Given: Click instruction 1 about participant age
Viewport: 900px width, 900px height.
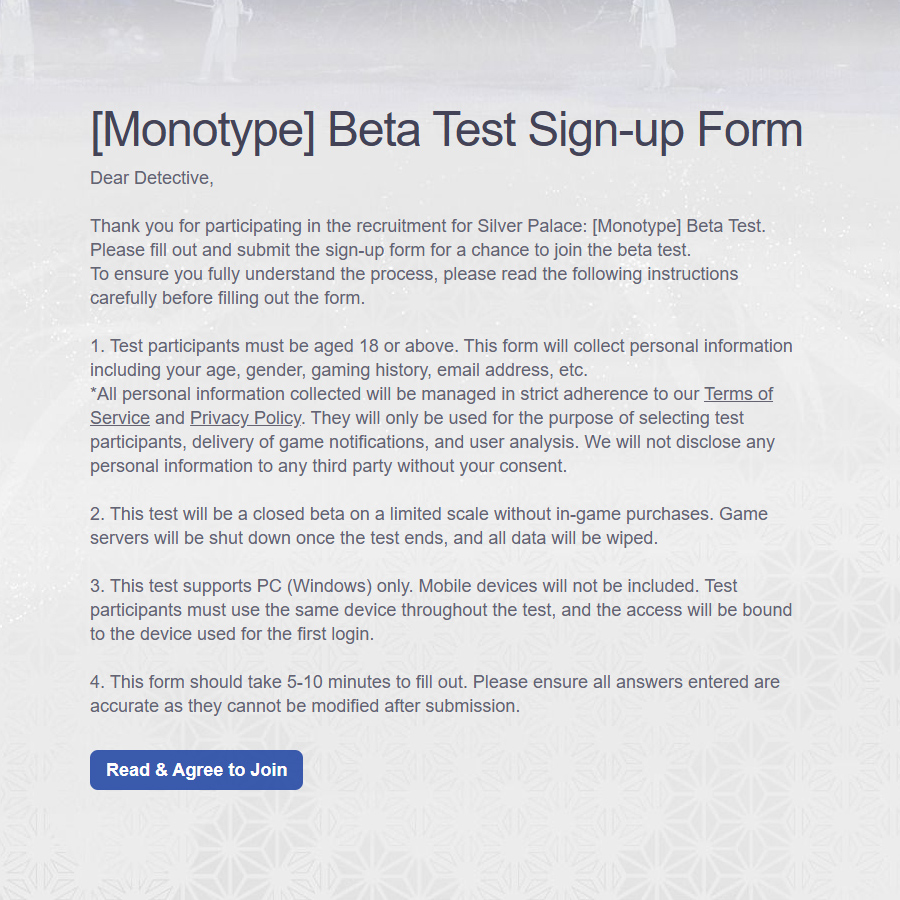Looking at the screenshot, I should tap(440, 346).
